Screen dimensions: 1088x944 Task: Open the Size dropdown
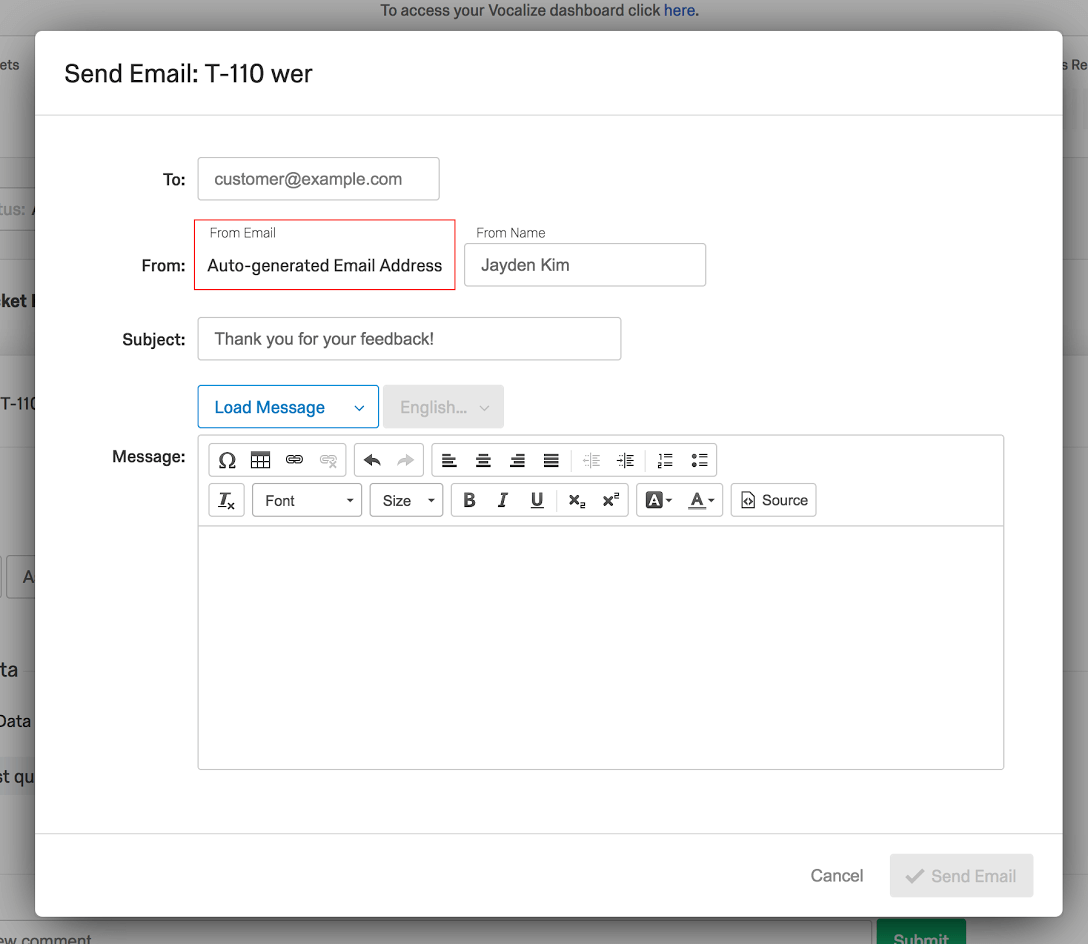tap(407, 500)
